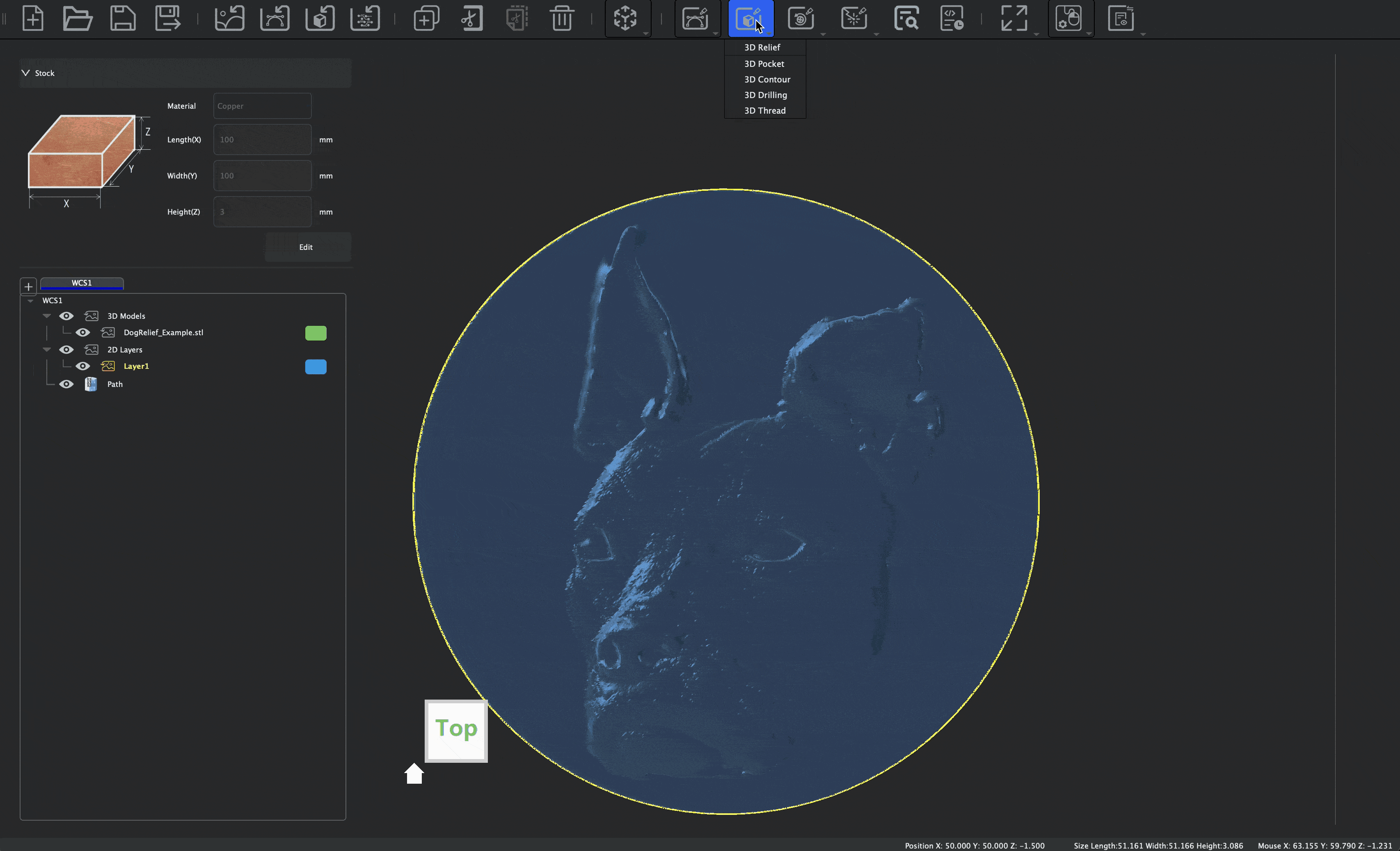Image resolution: width=1400 pixels, height=851 pixels.
Task: Select the 3D Drilling menu entry
Action: click(765, 95)
